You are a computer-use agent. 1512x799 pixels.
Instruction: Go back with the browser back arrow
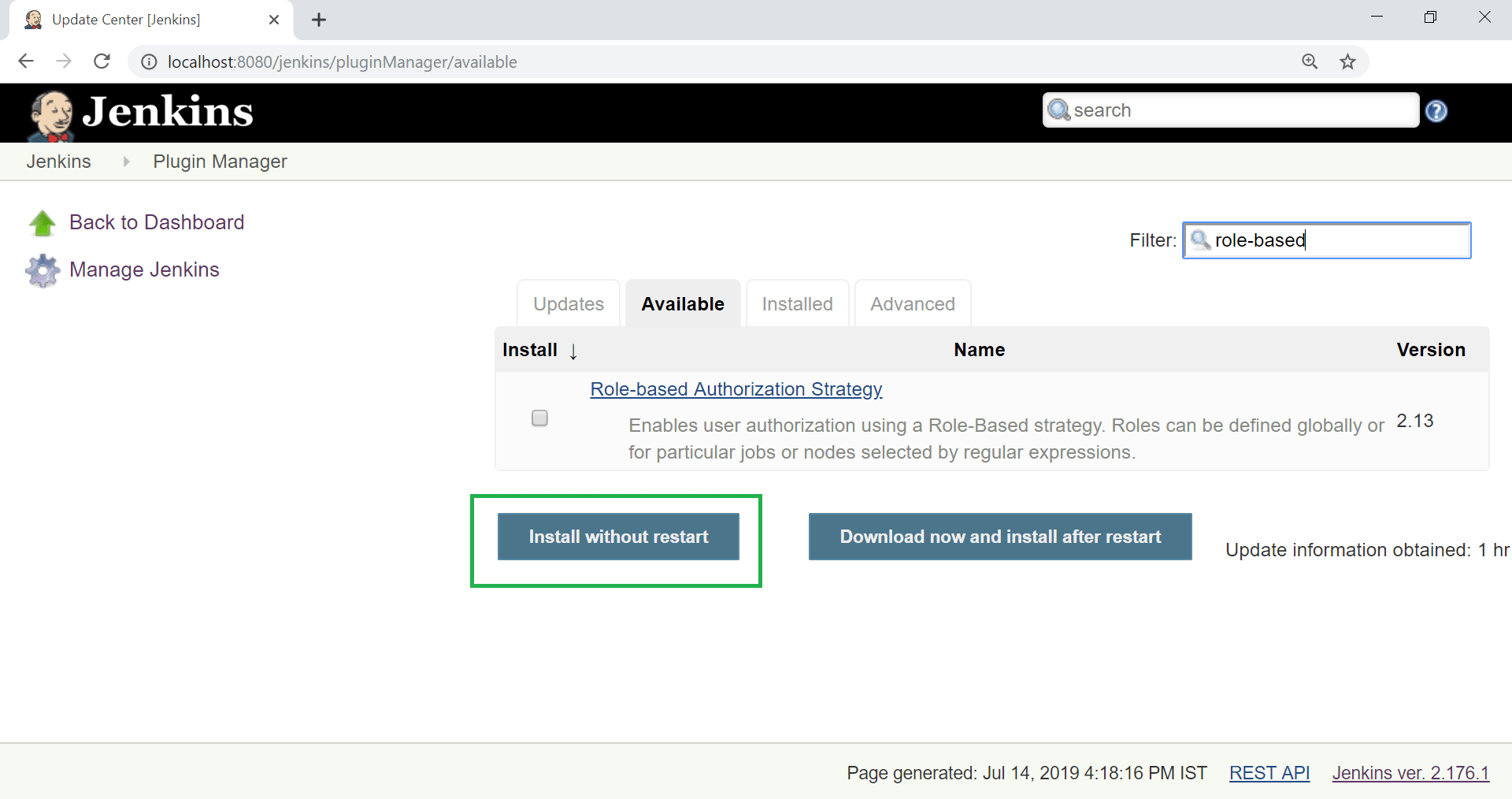click(26, 61)
